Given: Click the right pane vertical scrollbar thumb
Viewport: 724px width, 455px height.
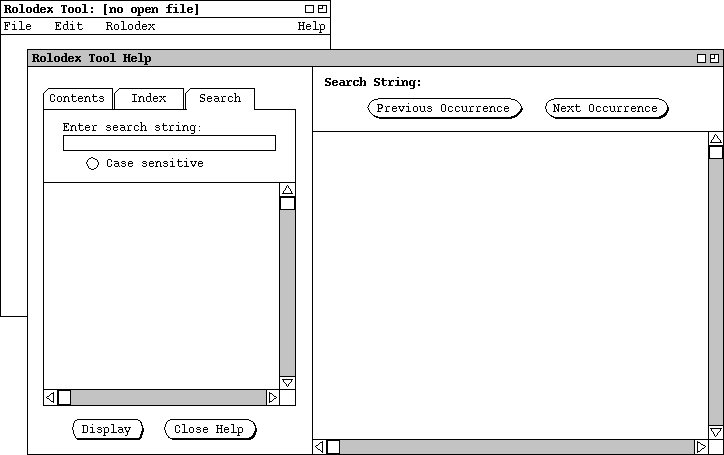Looking at the screenshot, I should tap(715, 153).
